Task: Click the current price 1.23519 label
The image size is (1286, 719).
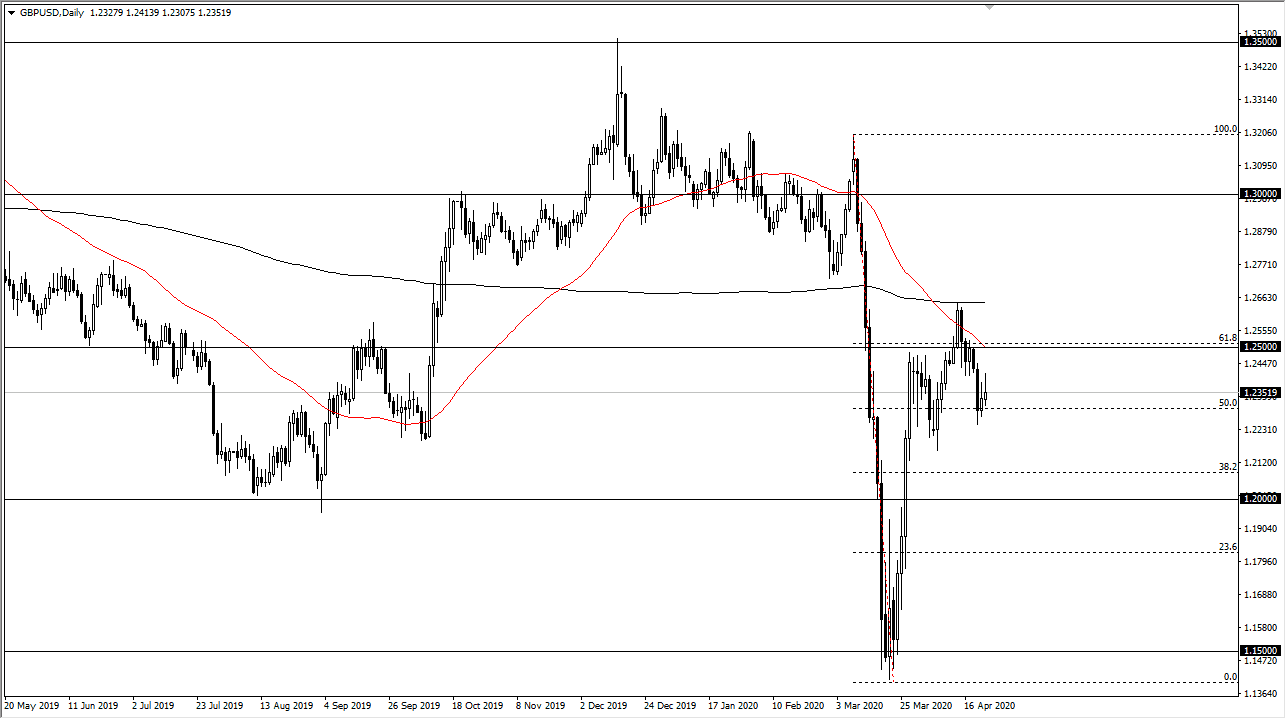Action: [x=1260, y=393]
